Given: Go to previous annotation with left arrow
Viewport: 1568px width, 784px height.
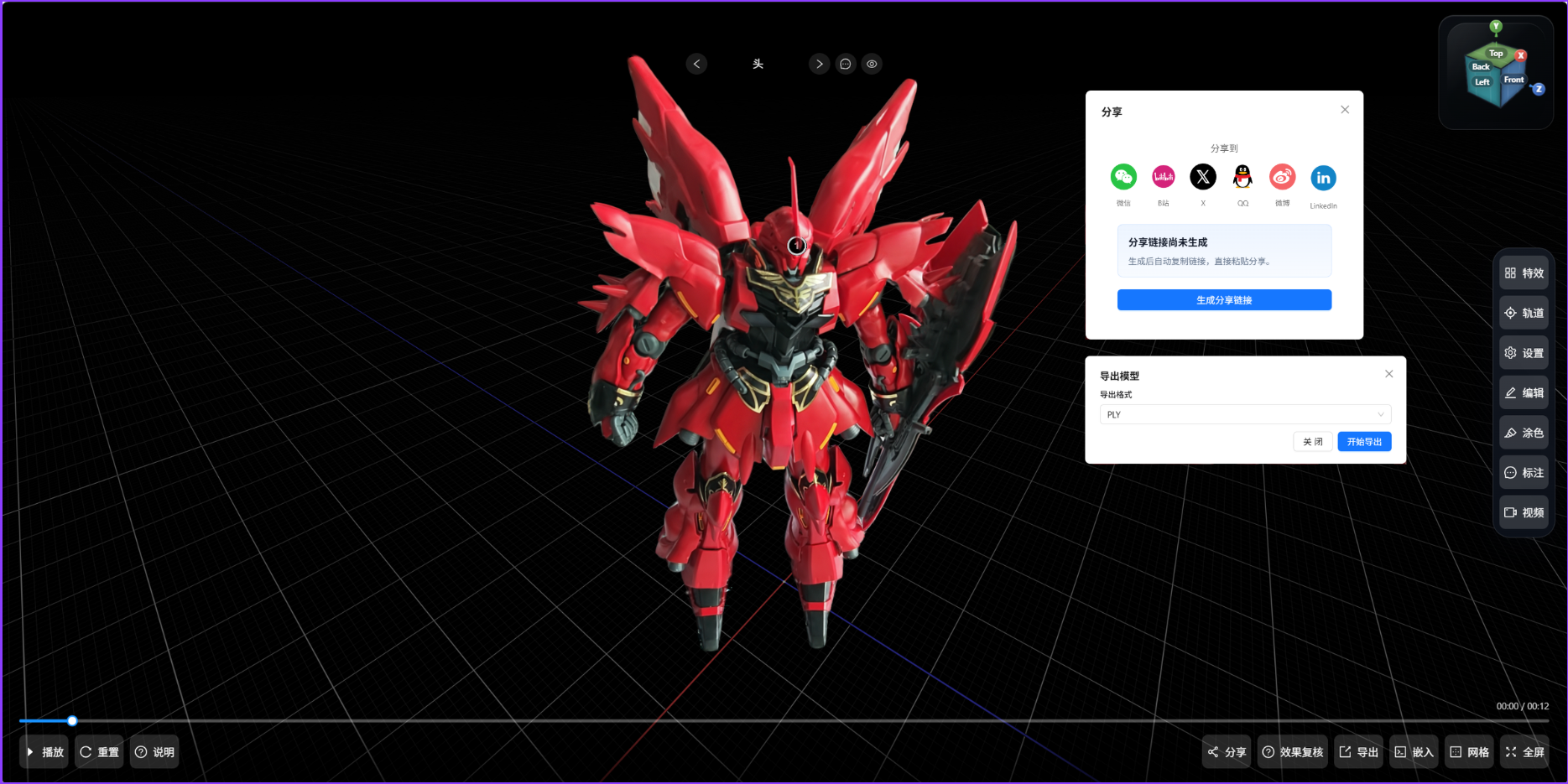Looking at the screenshot, I should (696, 64).
